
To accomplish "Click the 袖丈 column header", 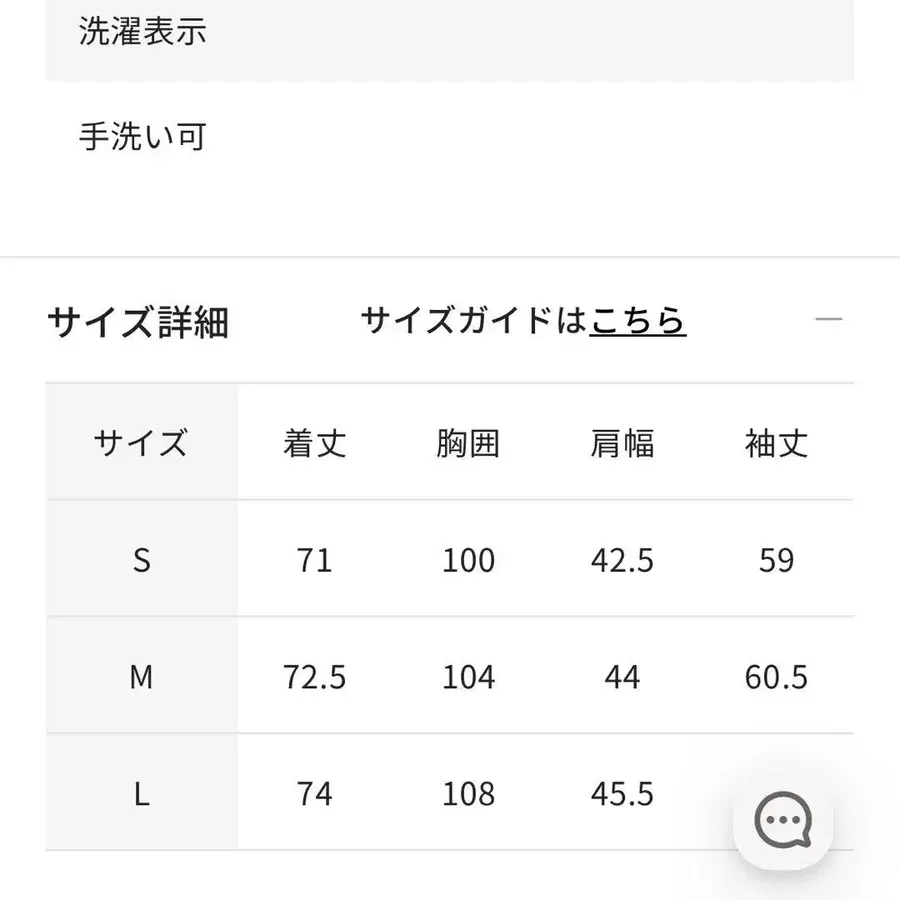I will (776, 443).
